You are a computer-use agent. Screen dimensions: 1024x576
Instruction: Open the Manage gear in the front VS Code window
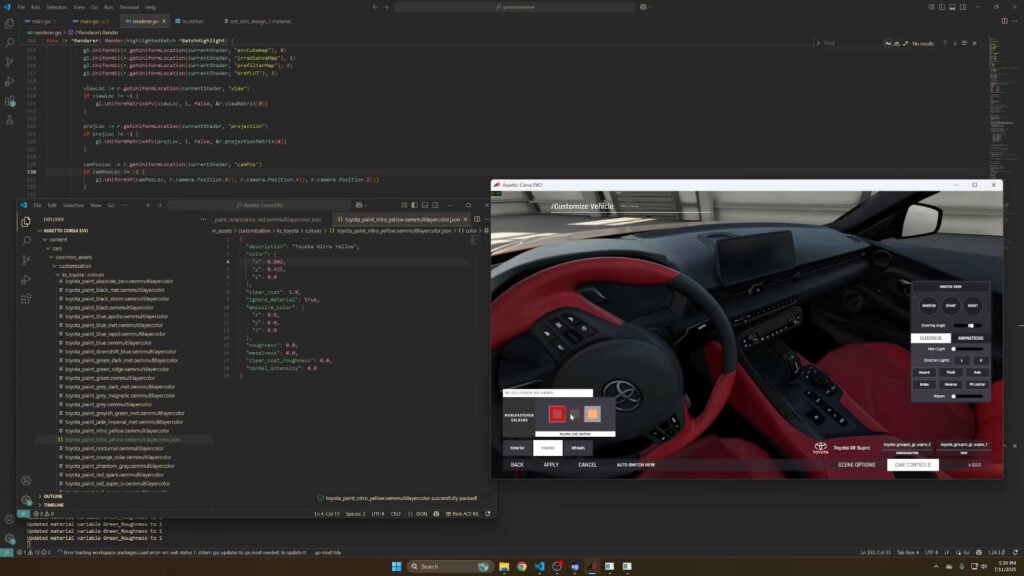pyautogui.click(x=26, y=500)
